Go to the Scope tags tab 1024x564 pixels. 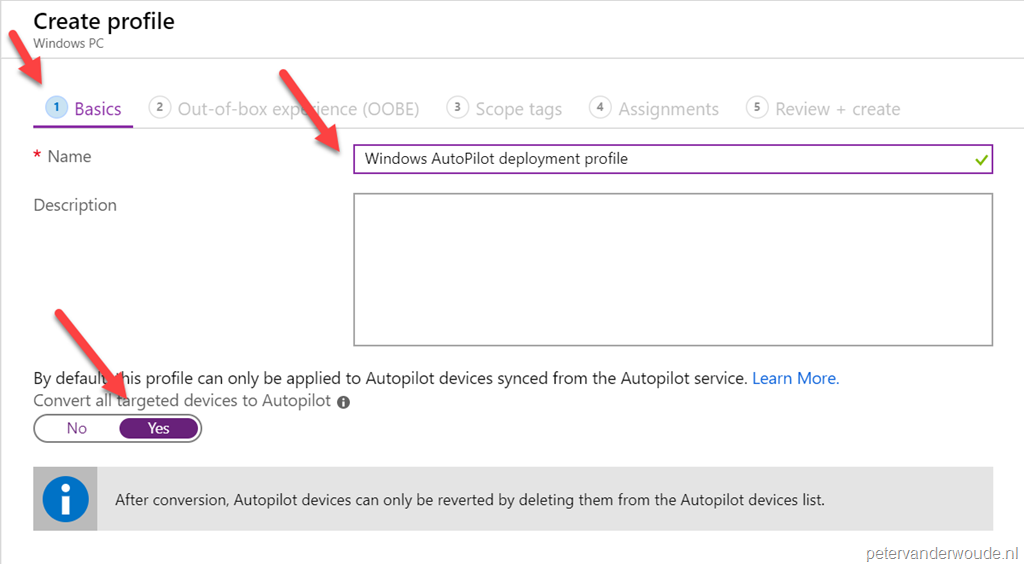[x=504, y=108]
